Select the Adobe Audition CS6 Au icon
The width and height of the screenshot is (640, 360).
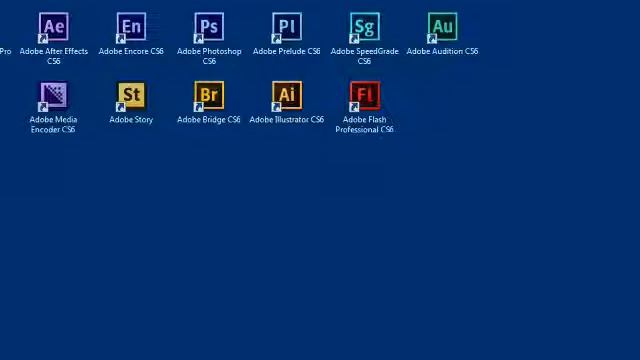point(442,27)
